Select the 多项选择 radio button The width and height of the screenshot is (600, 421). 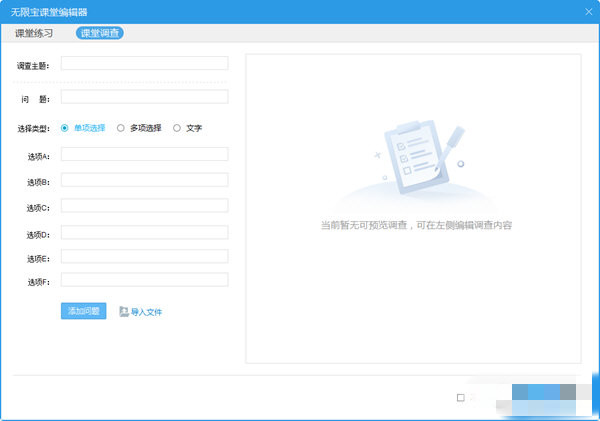(121, 128)
